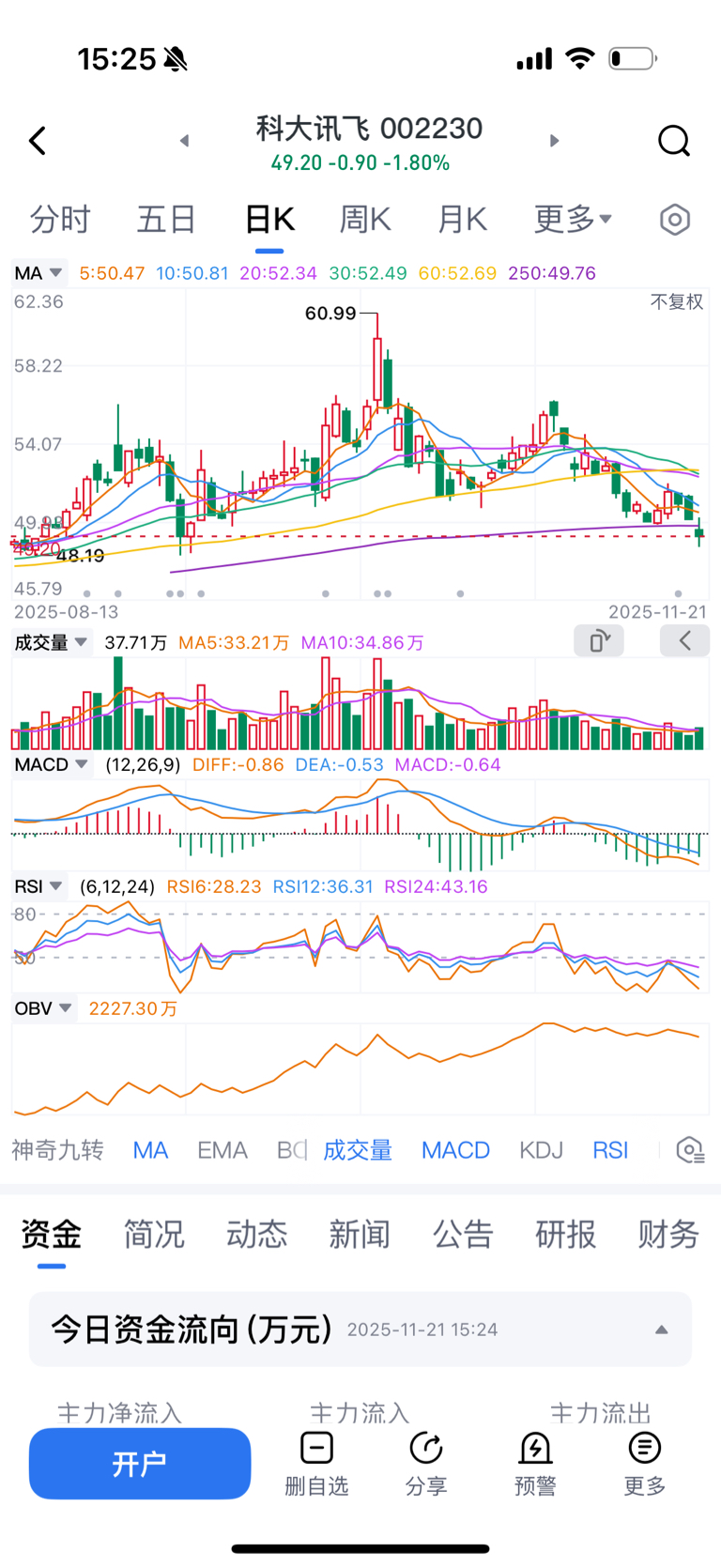Tap the 2025-08-13 start date label
Image resolution: width=721 pixels, height=1568 pixels.
coord(66,612)
